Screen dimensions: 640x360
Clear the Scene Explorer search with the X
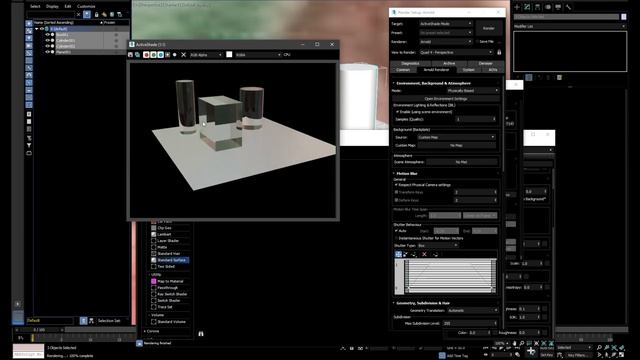tap(79, 14)
